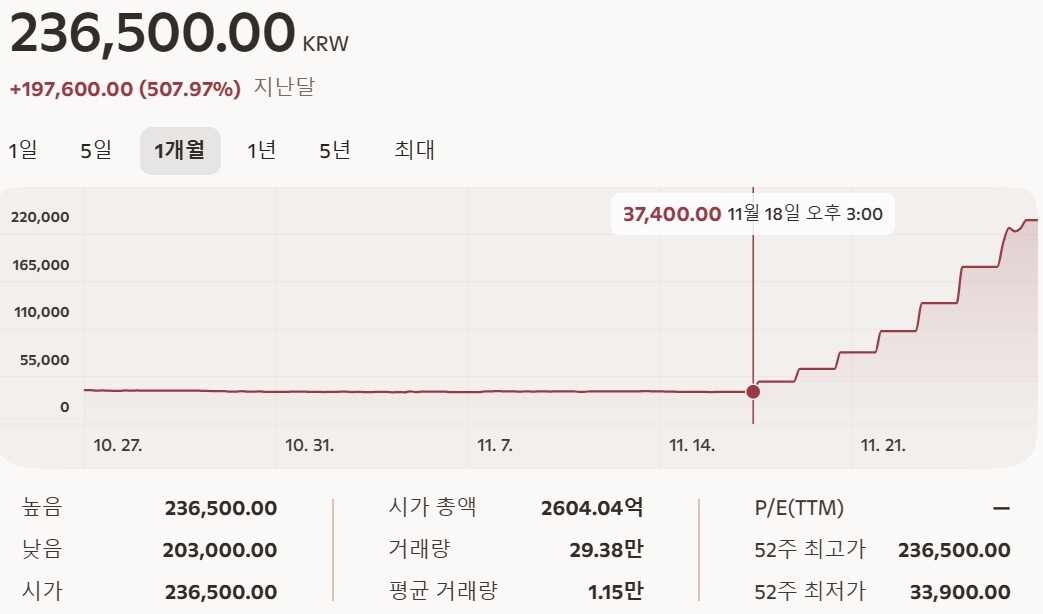The height and width of the screenshot is (614, 1043).
Task: Click the 220,000 price axis label
Action: (42, 216)
